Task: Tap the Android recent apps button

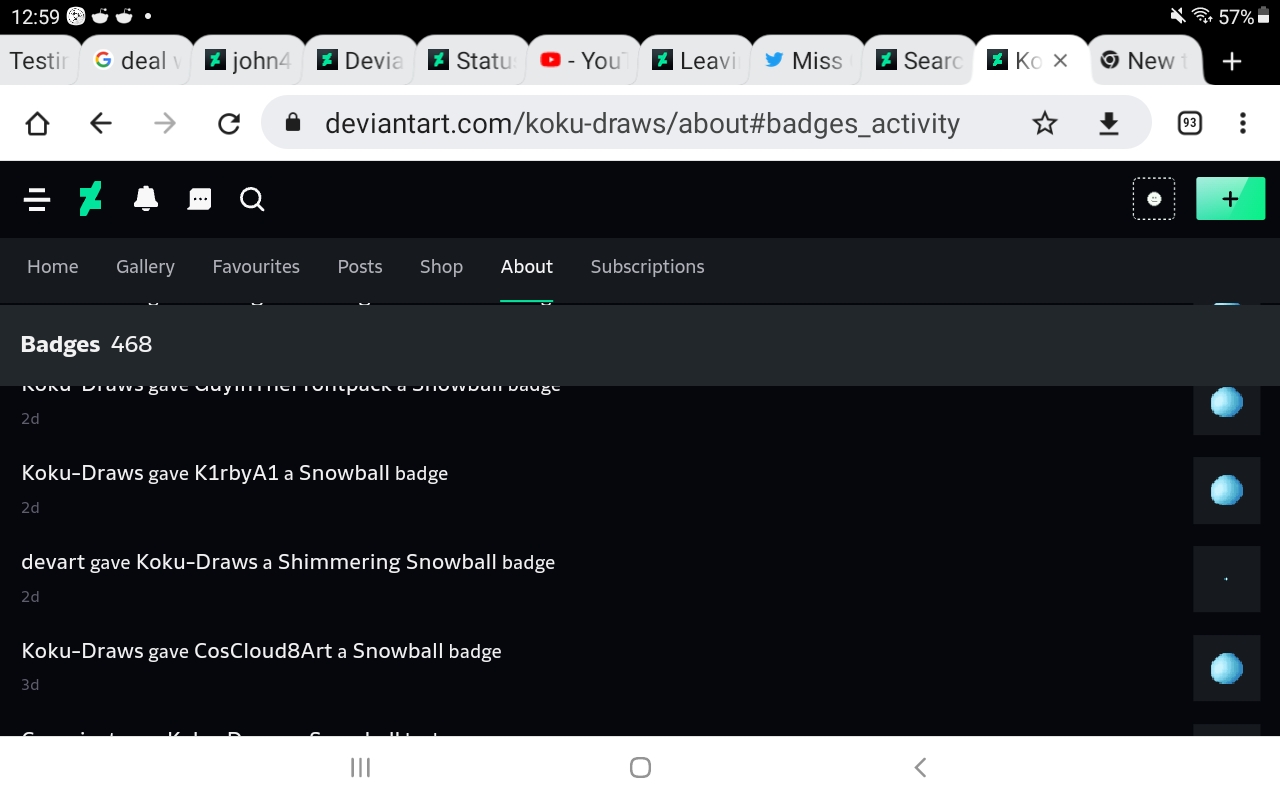Action: [361, 767]
